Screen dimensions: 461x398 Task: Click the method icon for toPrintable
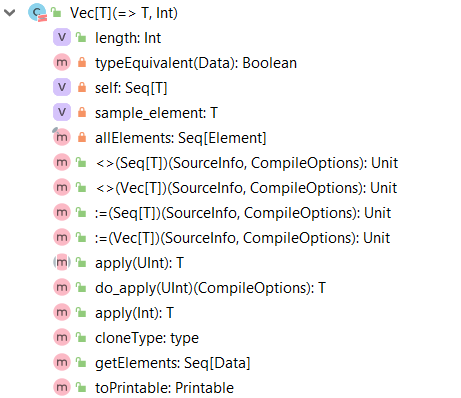62,387
